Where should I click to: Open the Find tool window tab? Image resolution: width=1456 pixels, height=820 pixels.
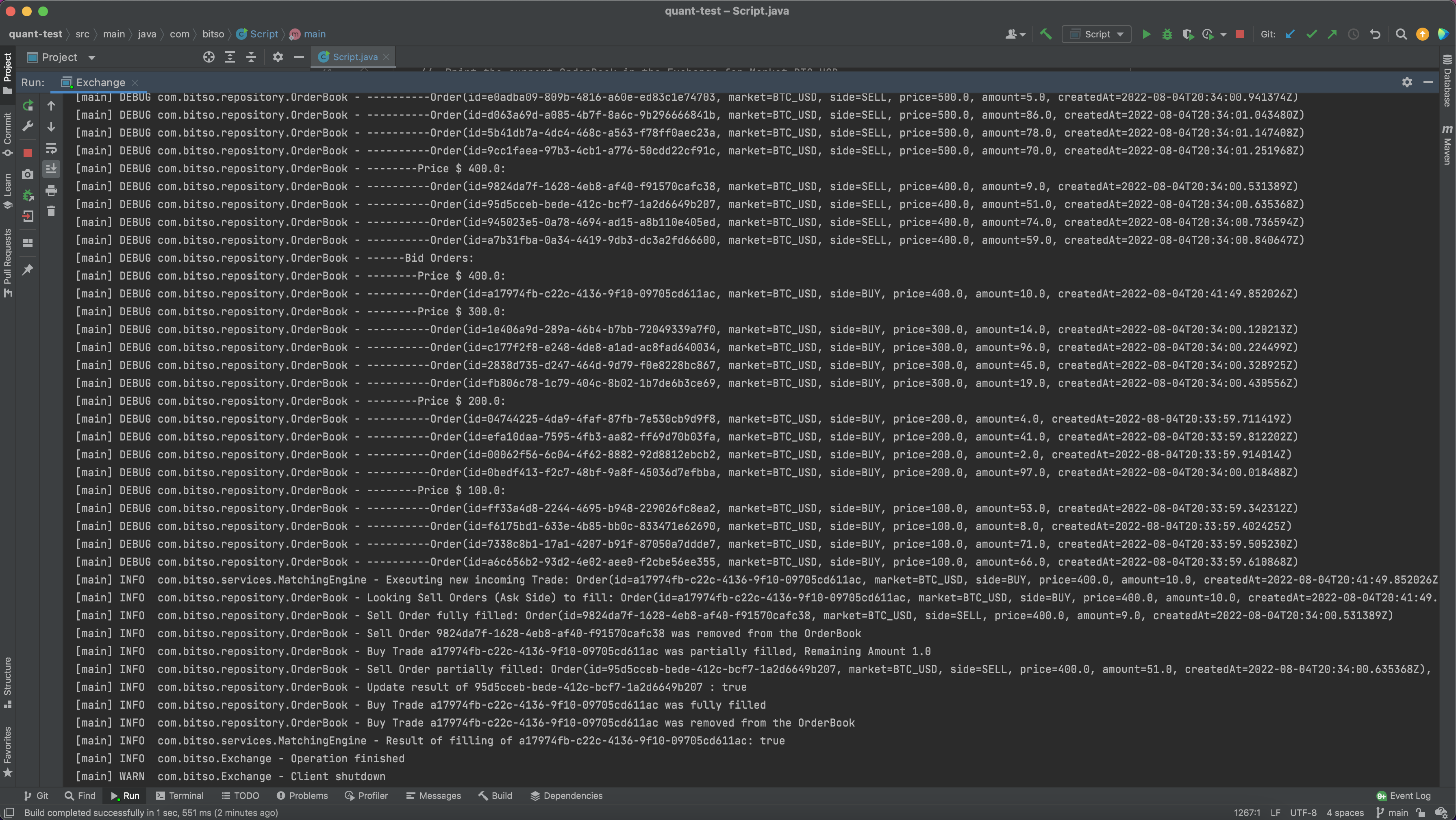[80, 796]
